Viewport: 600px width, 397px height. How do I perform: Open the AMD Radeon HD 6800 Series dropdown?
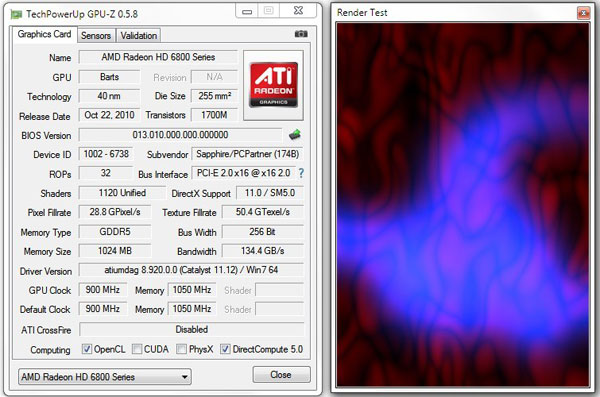click(105, 377)
